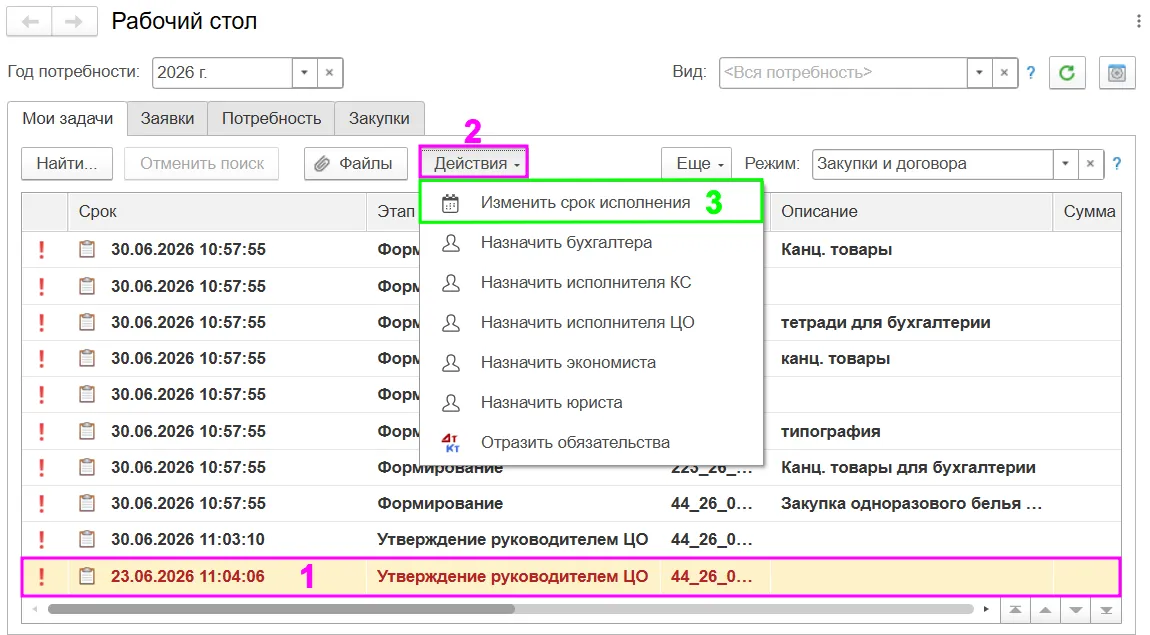This screenshot has height=635, width=1150.
Task: Switch to the Заявки tab
Action: (167, 119)
